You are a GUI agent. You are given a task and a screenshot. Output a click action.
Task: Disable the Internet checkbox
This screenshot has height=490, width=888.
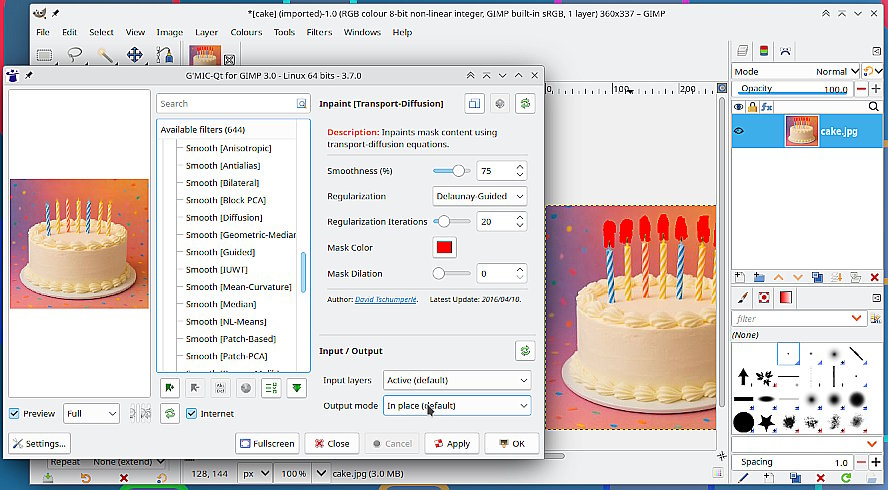click(x=192, y=413)
